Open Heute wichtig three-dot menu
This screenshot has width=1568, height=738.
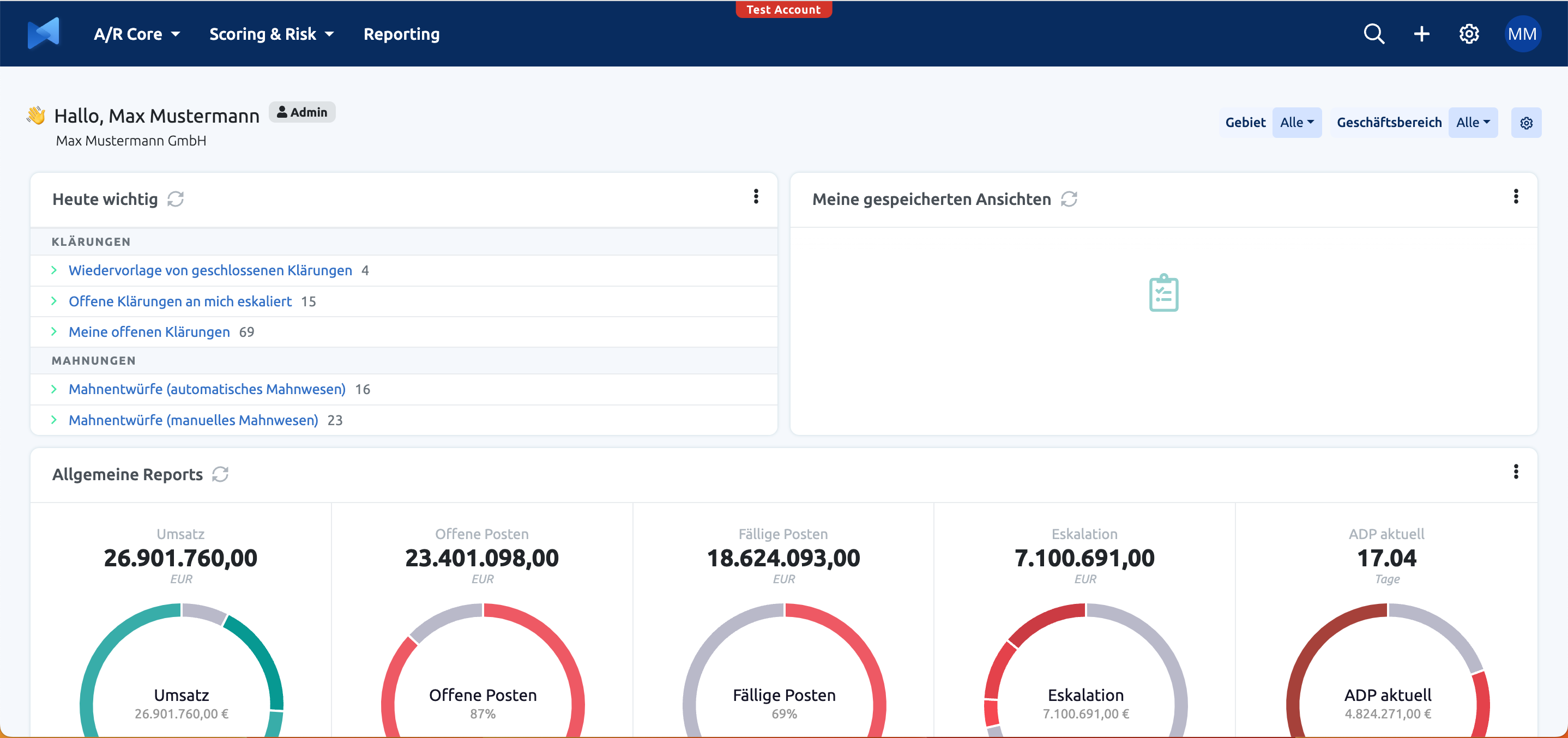click(x=756, y=197)
